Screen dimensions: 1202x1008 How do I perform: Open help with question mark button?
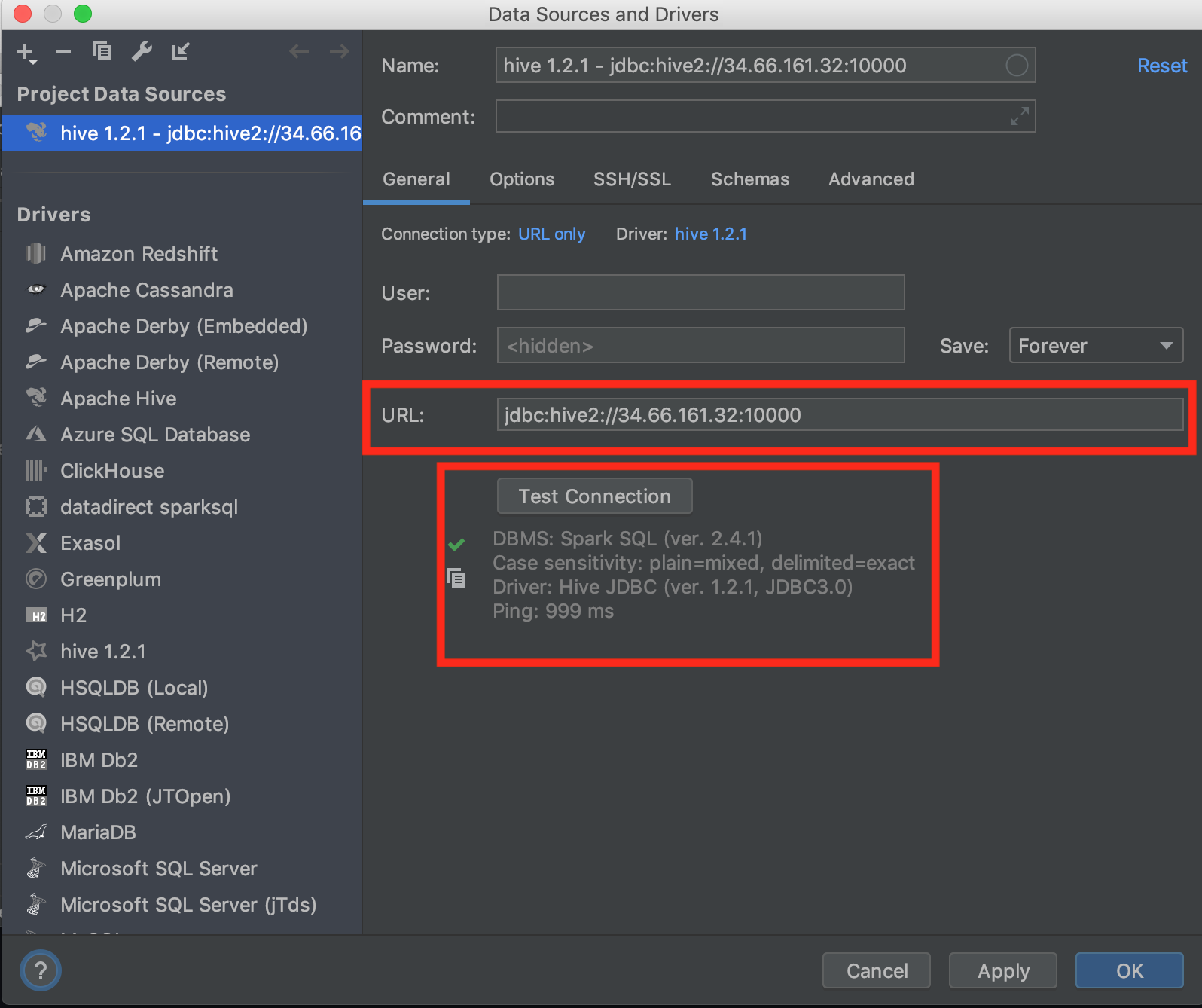[41, 970]
